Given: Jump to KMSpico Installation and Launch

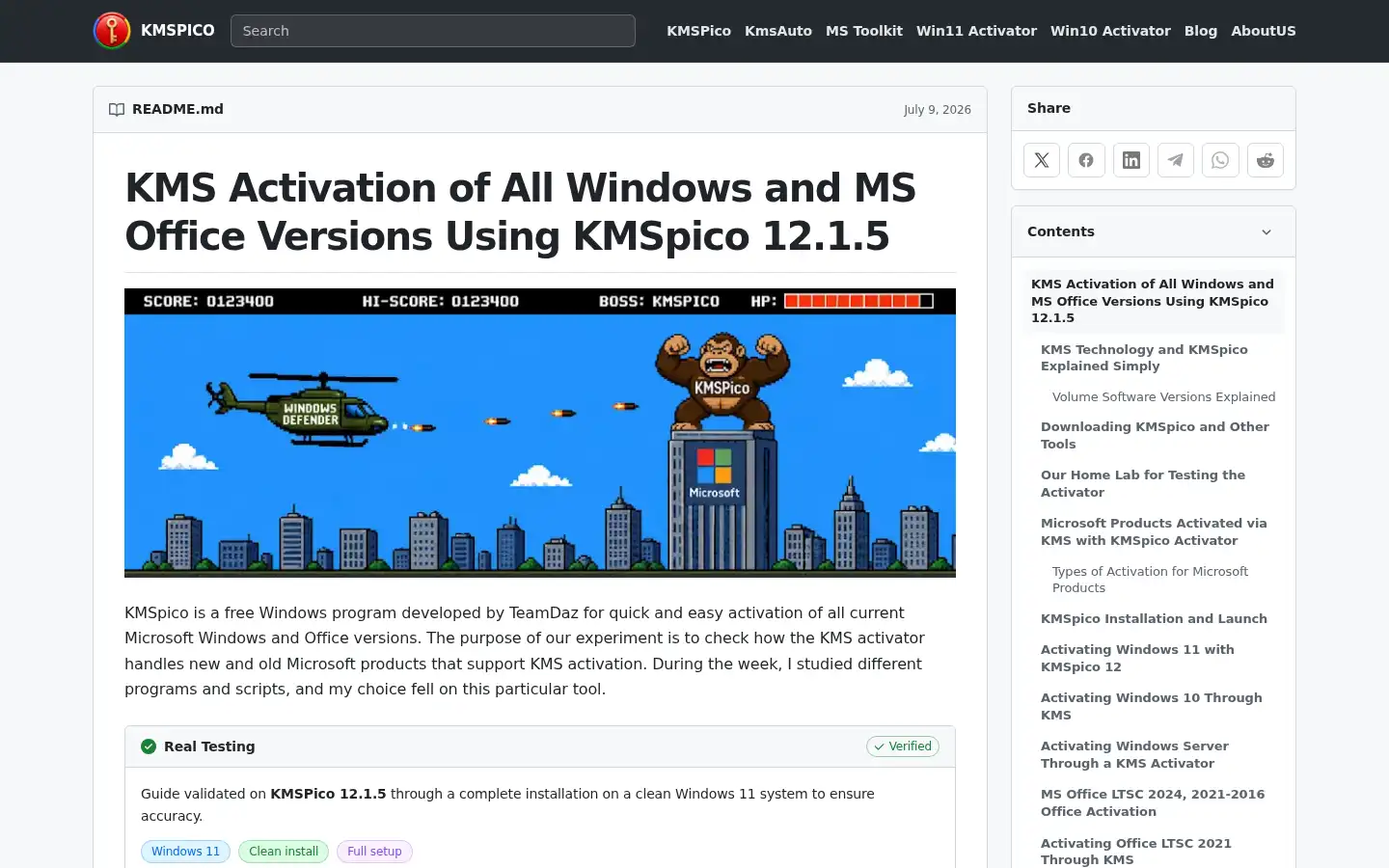Looking at the screenshot, I should pyautogui.click(x=1154, y=618).
